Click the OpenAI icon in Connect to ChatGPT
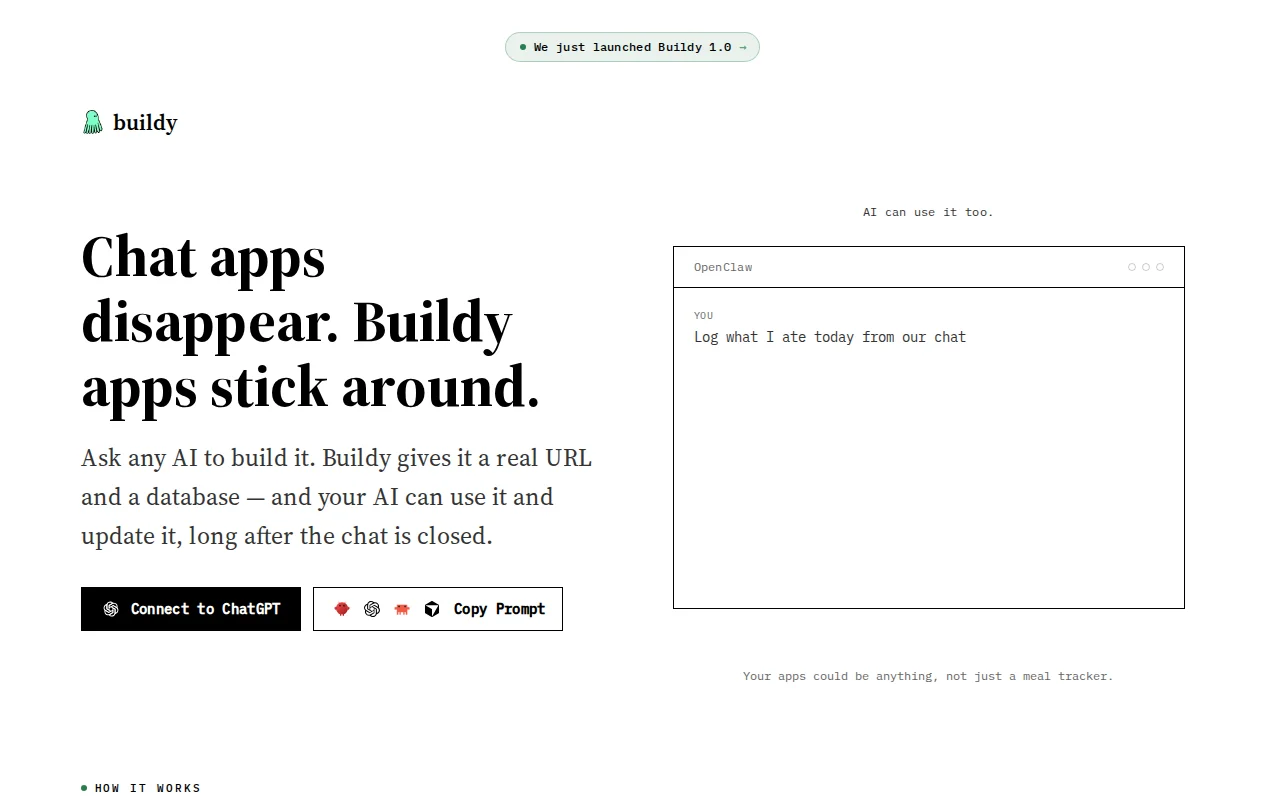 point(111,609)
